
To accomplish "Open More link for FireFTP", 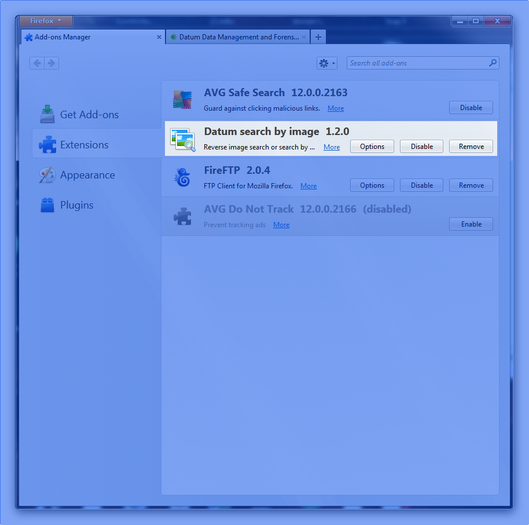I will [308, 186].
